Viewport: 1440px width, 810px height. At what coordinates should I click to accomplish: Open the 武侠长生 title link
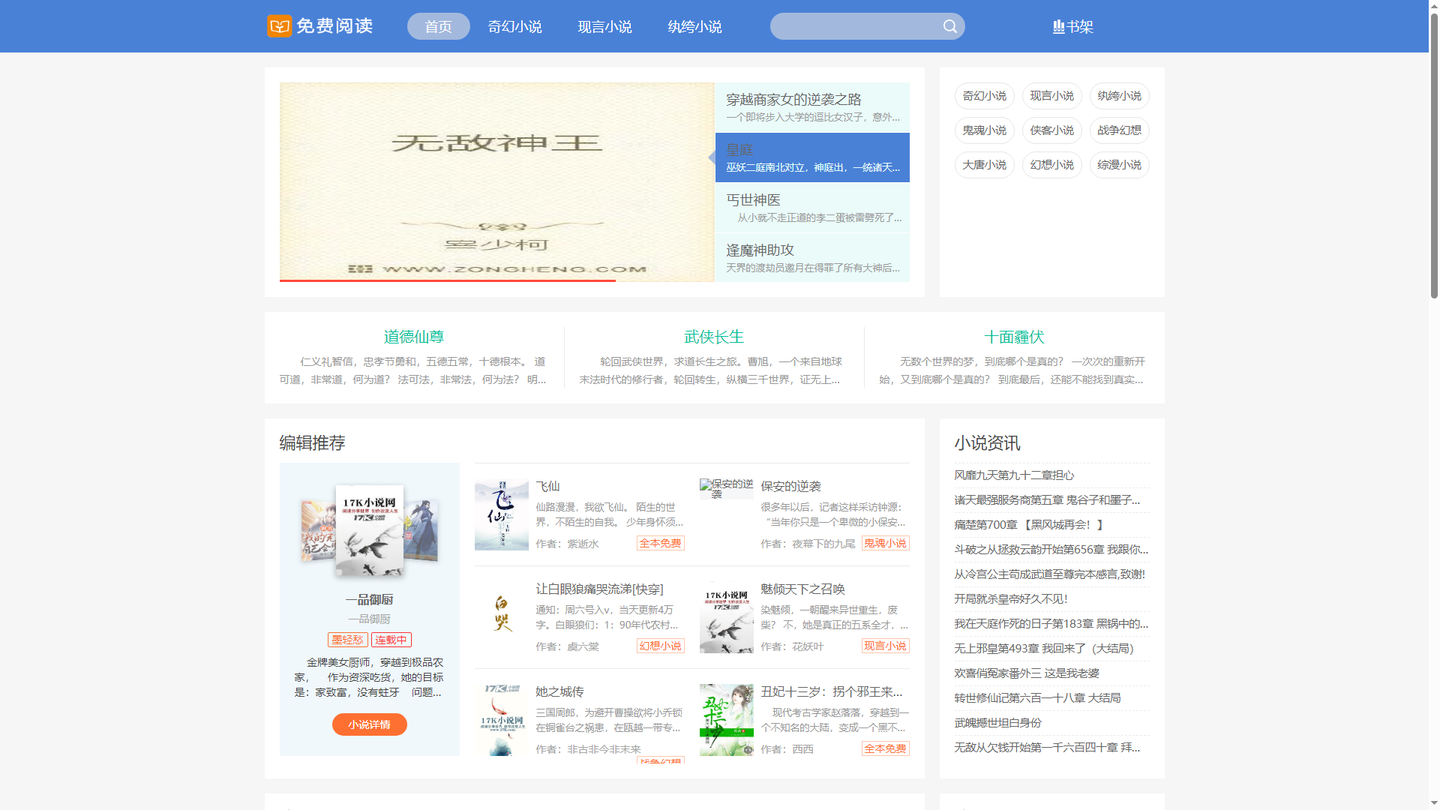tap(714, 337)
